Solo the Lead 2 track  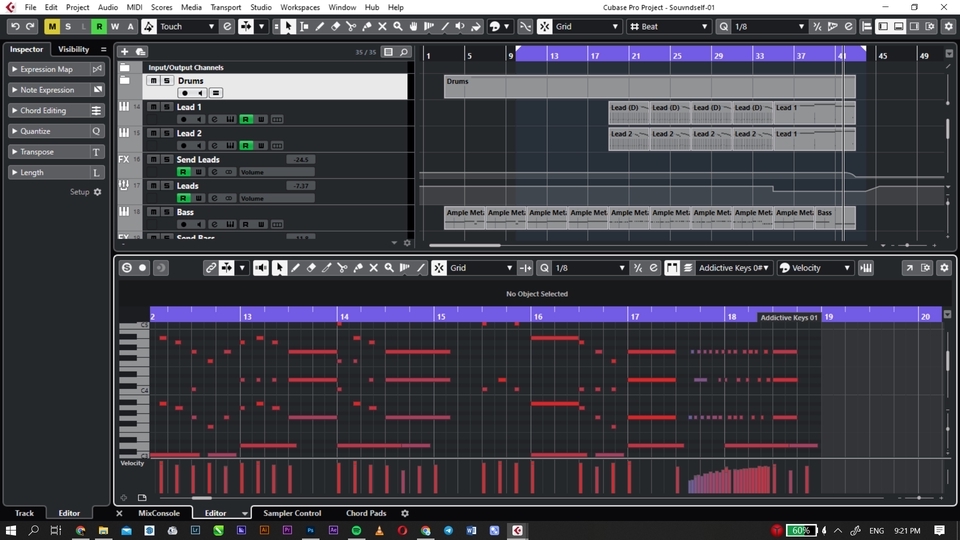[167, 133]
